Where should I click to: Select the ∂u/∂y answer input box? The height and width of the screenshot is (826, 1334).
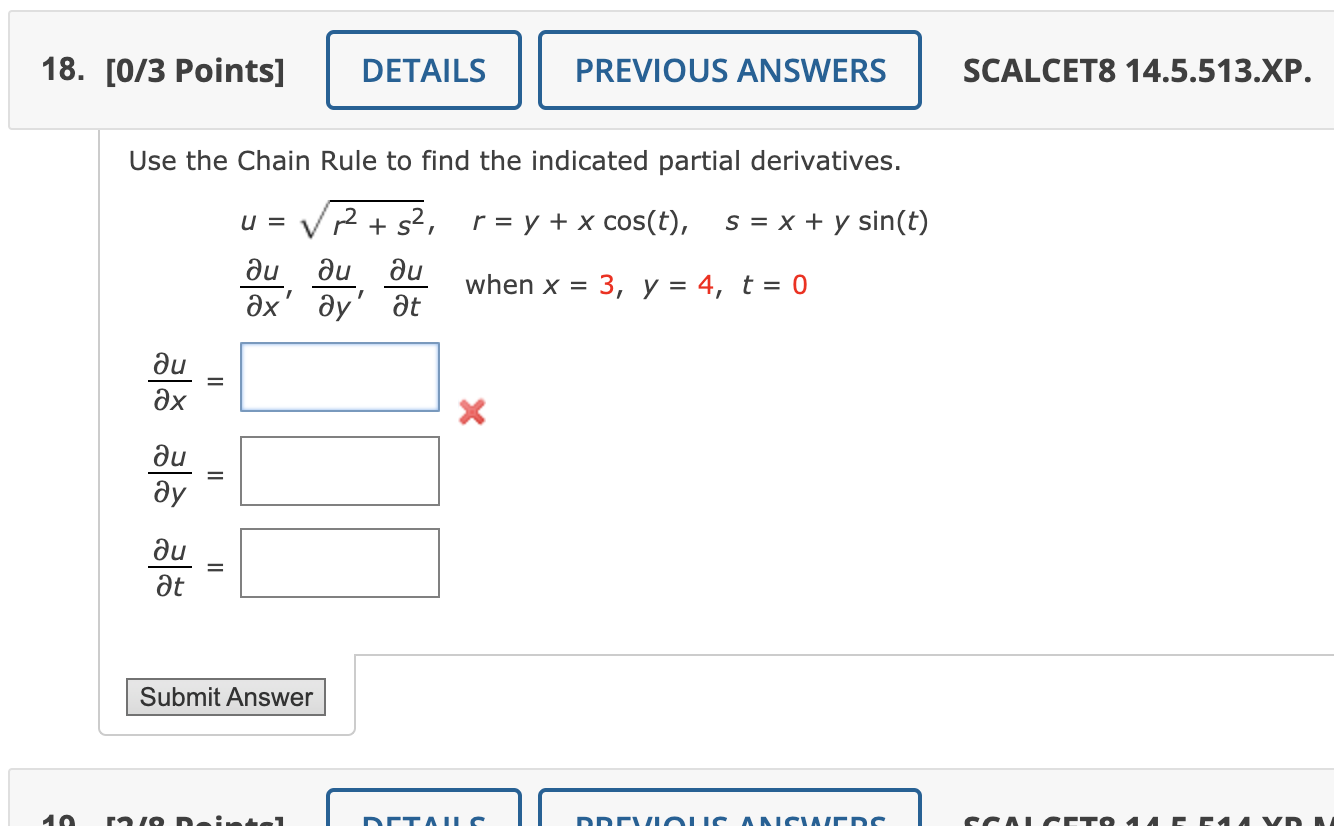[339, 471]
